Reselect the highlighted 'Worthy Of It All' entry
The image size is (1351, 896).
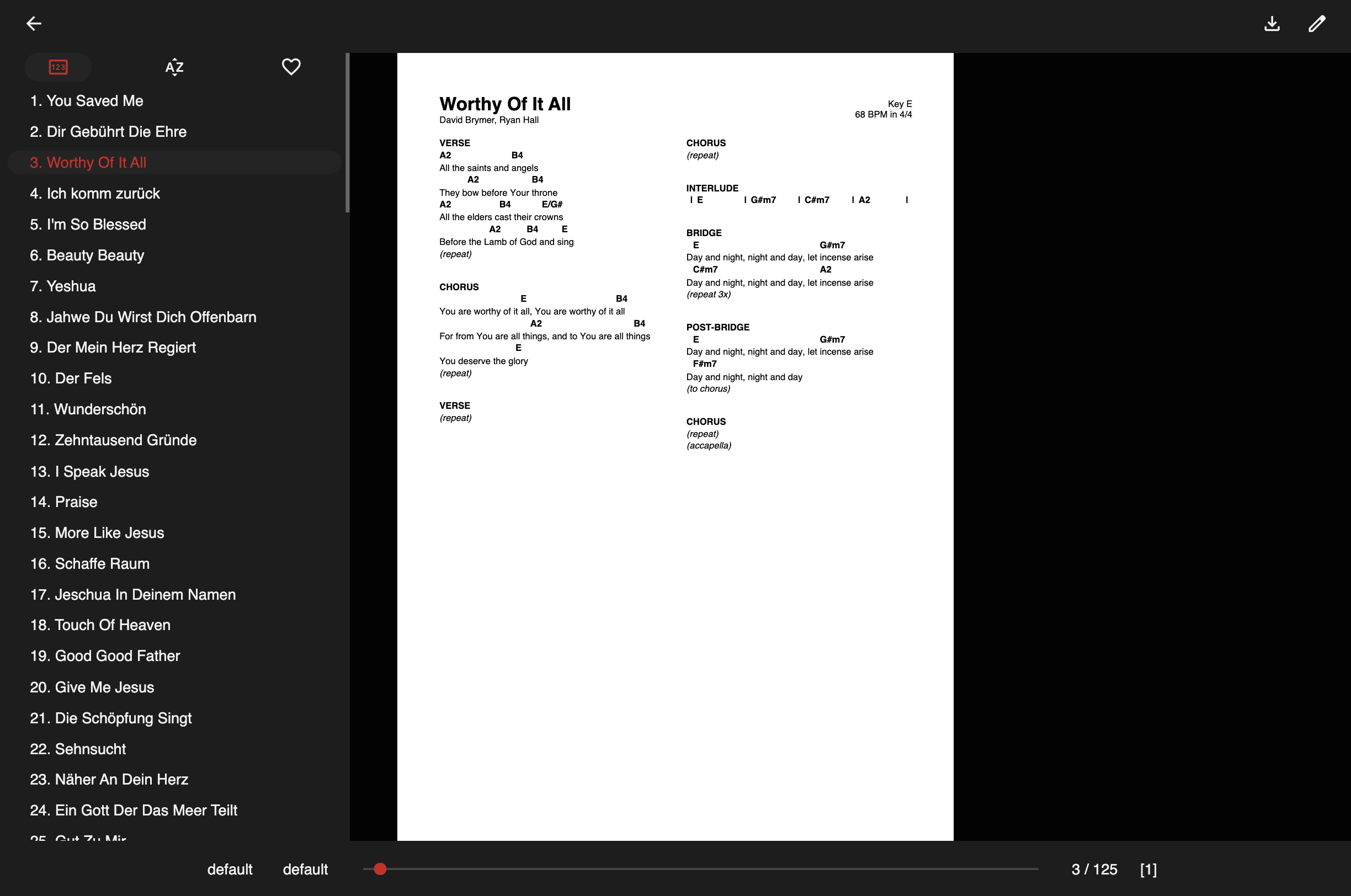pyautogui.click(x=87, y=162)
